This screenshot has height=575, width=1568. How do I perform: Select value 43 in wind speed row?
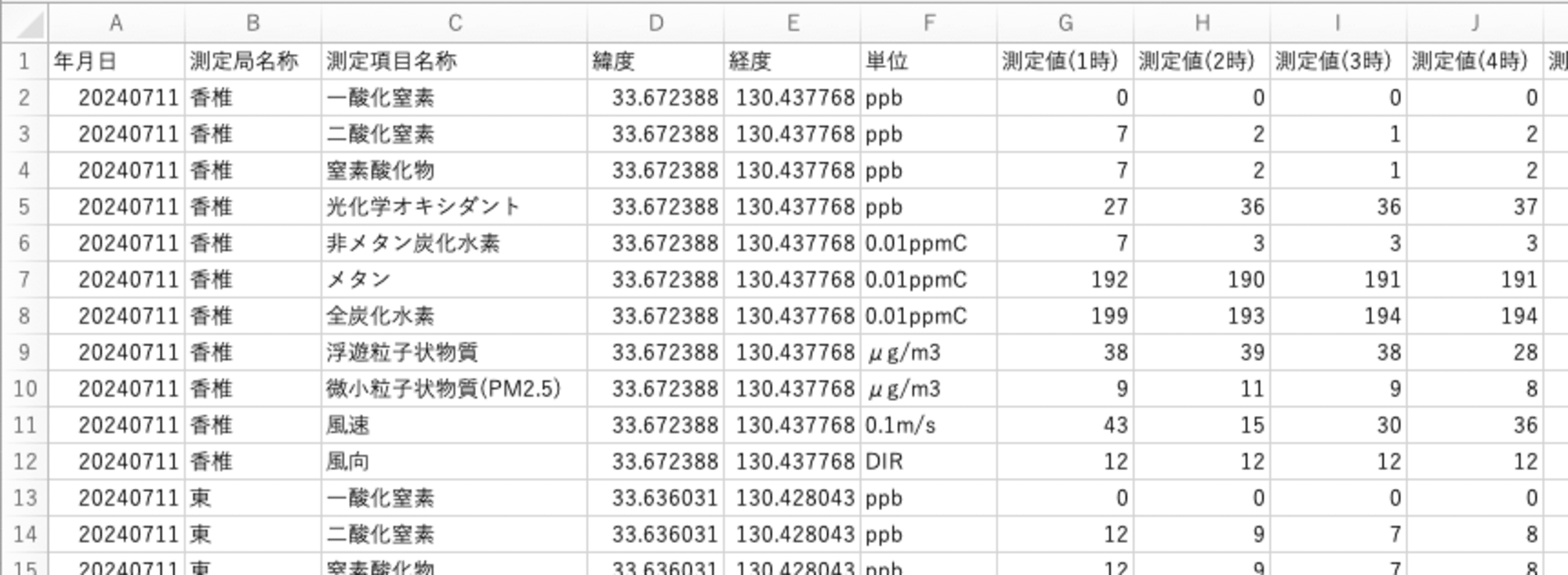(1065, 425)
